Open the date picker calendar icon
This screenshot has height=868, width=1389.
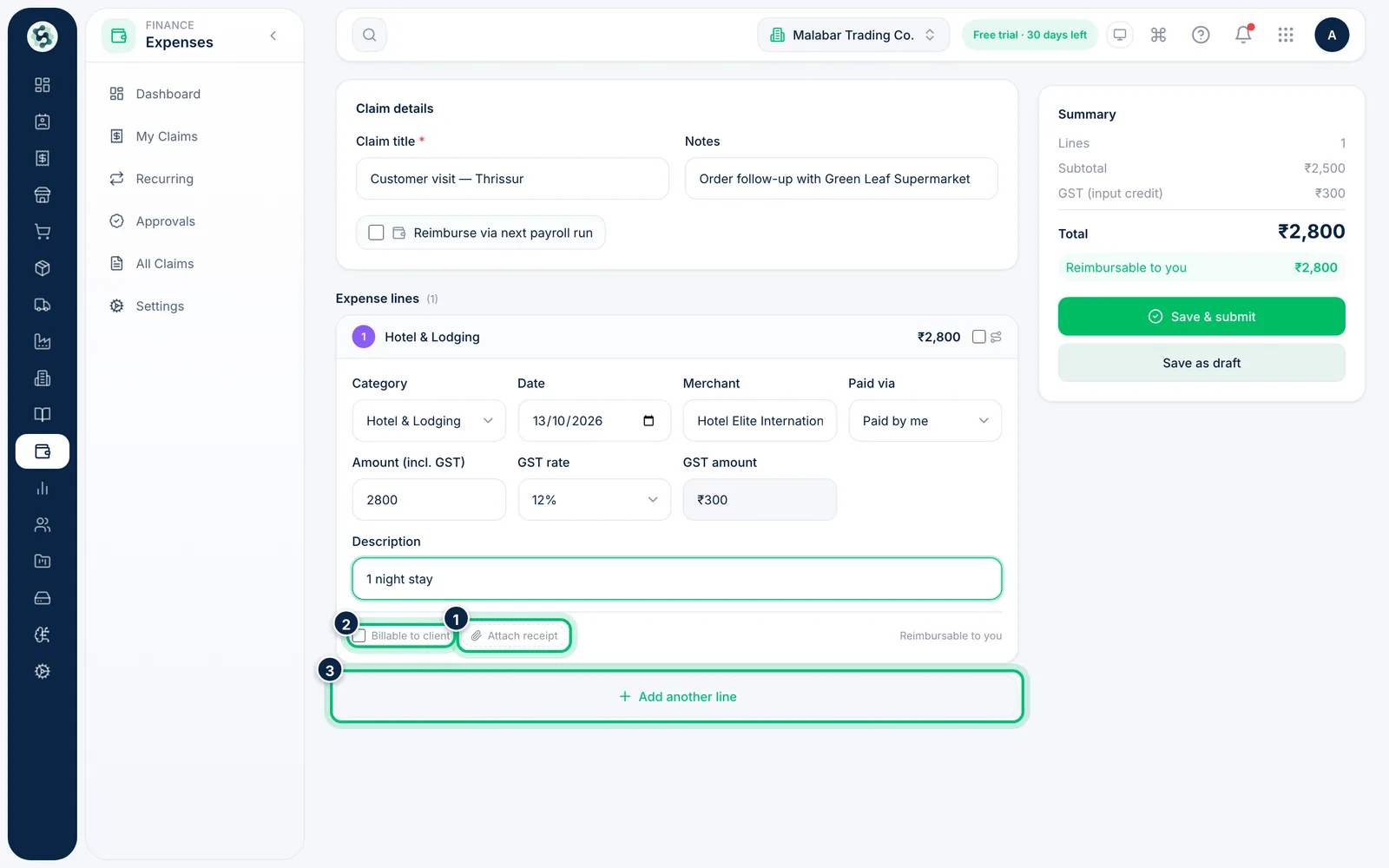coord(648,421)
